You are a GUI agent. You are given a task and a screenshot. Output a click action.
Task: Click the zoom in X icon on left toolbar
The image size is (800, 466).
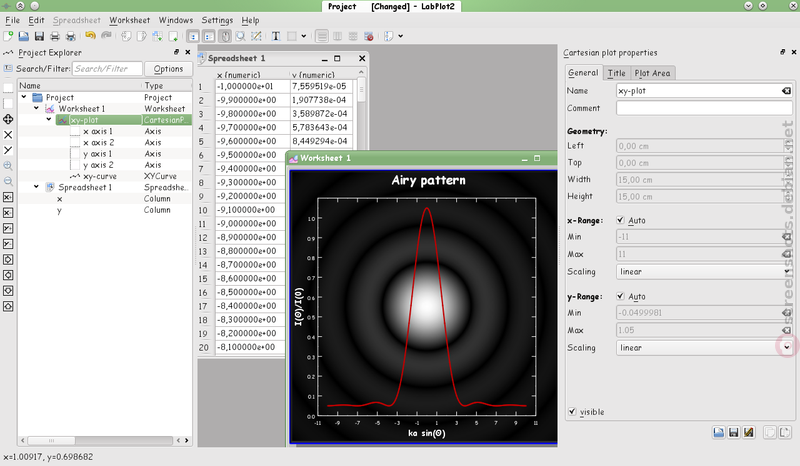point(8,197)
